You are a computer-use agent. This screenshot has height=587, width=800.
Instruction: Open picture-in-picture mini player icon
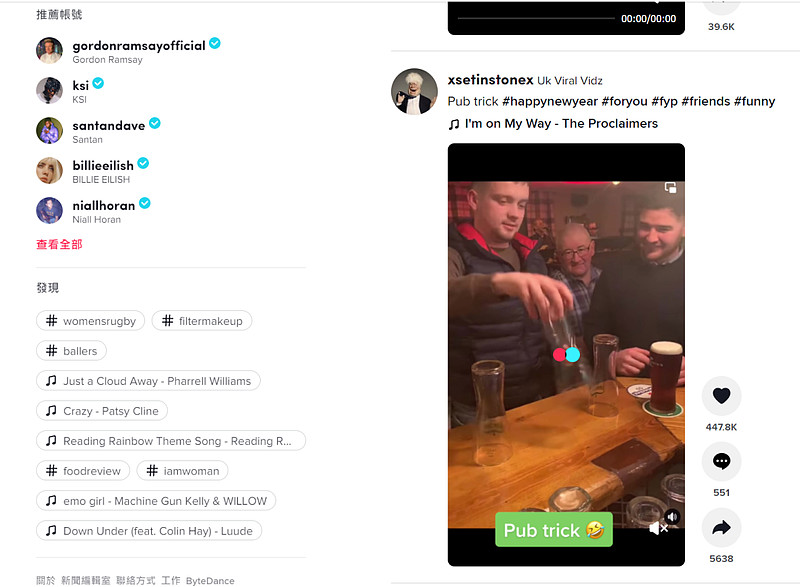point(670,187)
